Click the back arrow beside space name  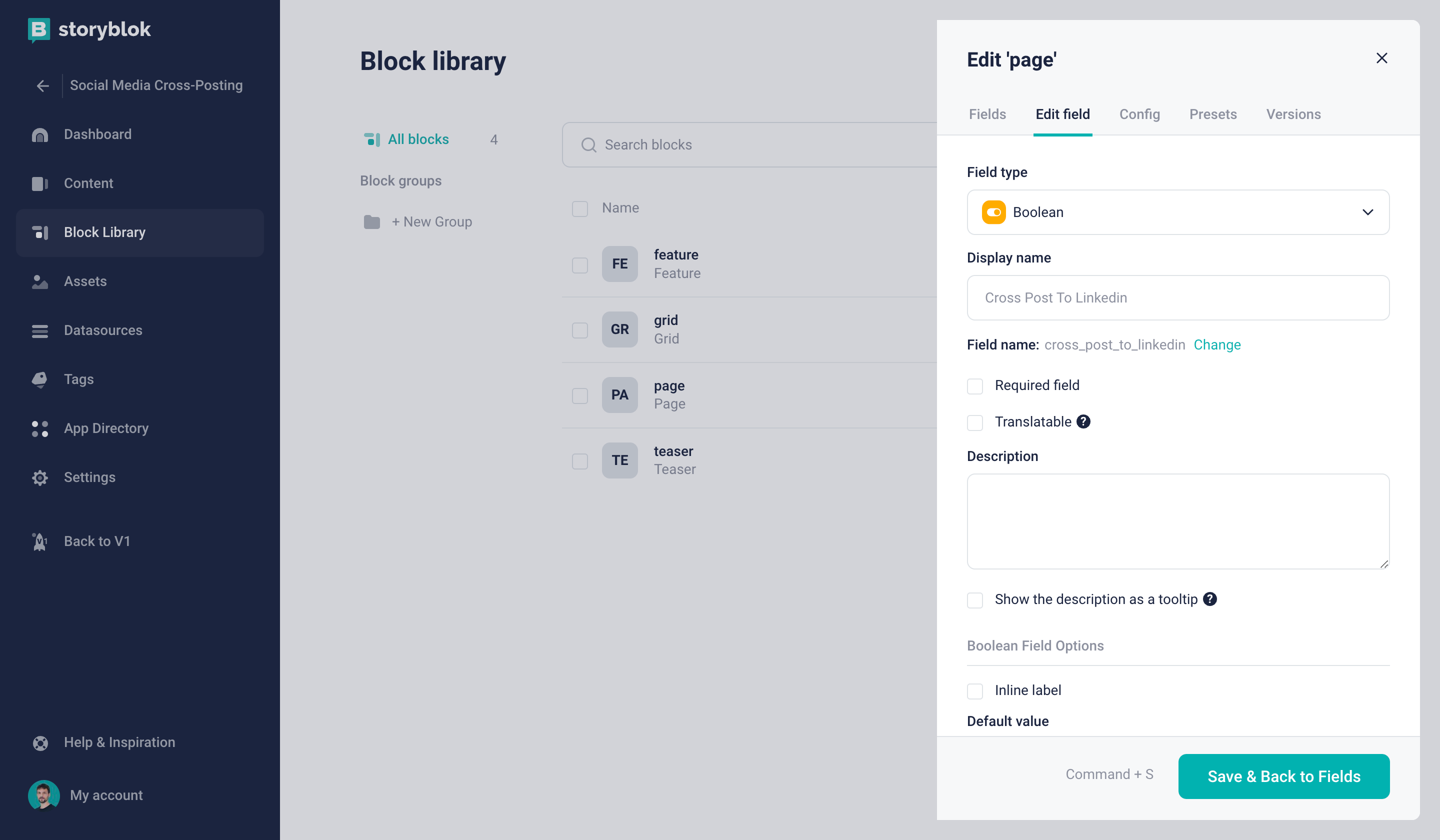pyautogui.click(x=43, y=86)
